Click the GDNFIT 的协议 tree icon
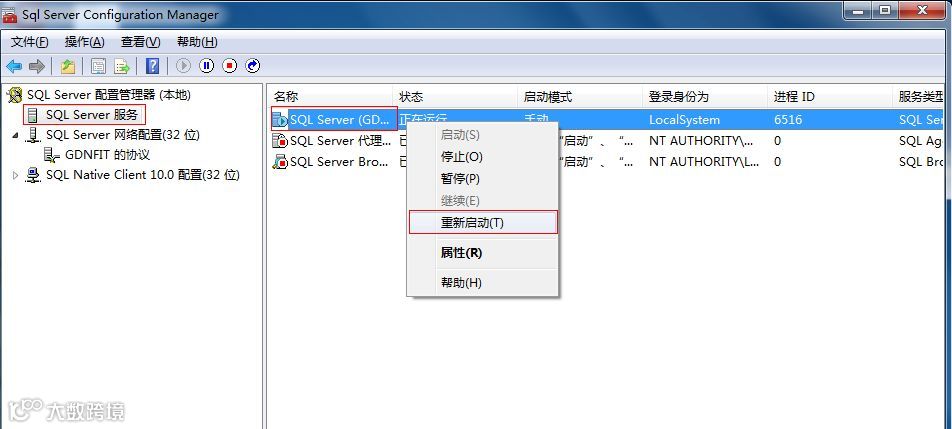Image resolution: width=952 pixels, height=429 pixels. point(52,155)
